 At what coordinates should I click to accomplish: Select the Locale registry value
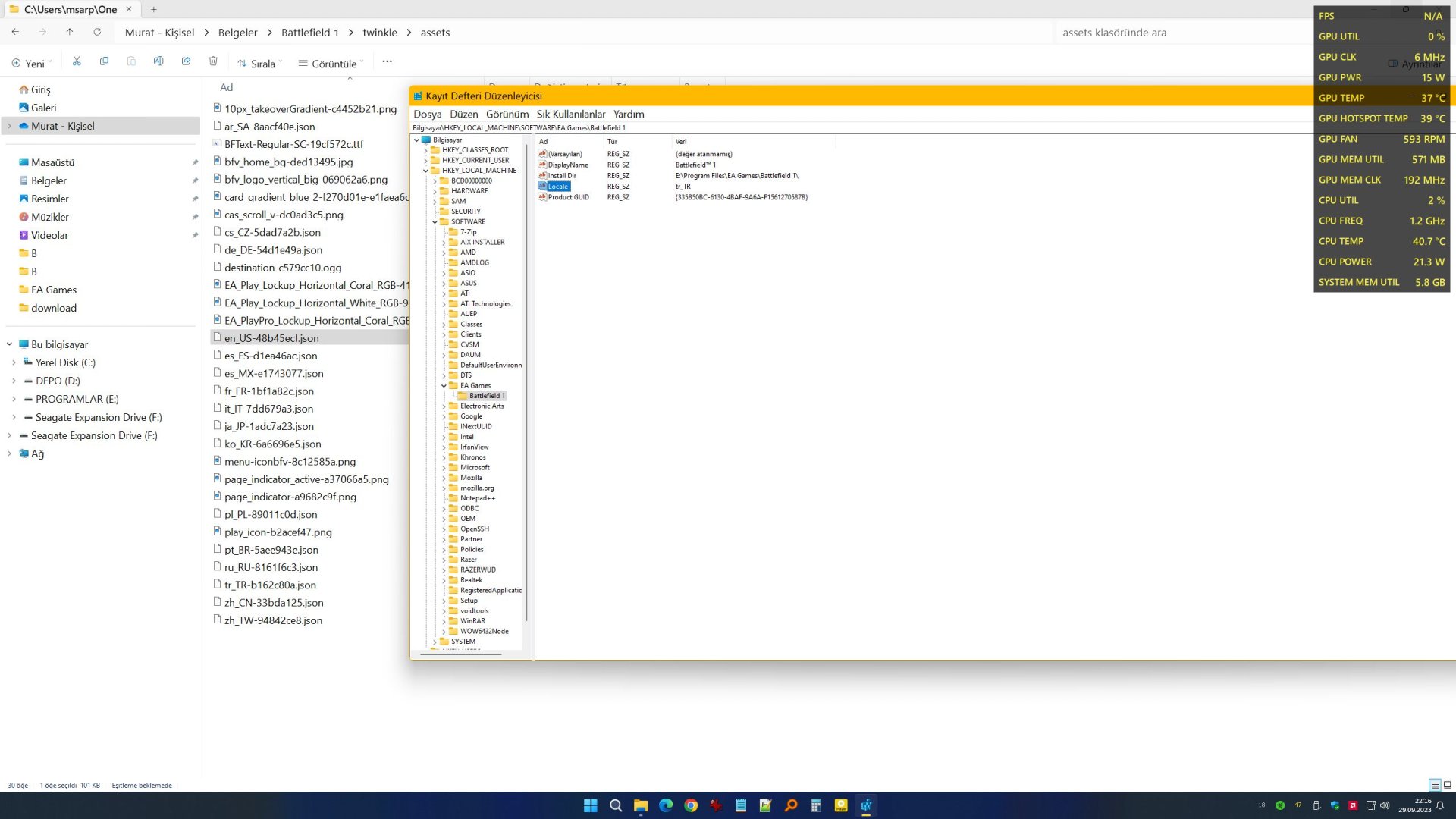pyautogui.click(x=557, y=187)
